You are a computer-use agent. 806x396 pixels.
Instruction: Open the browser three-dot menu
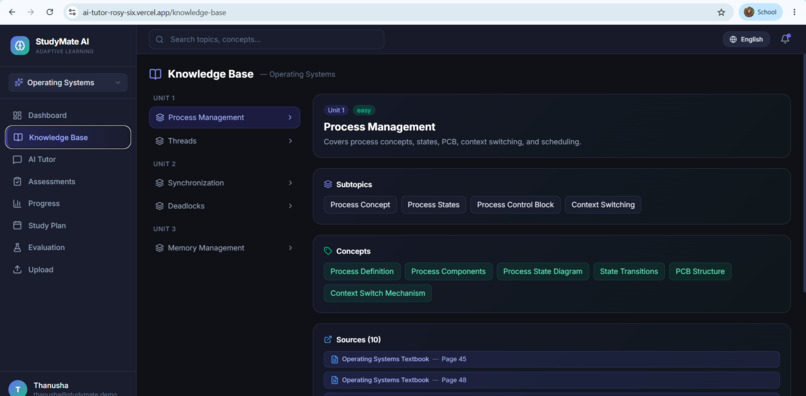794,12
